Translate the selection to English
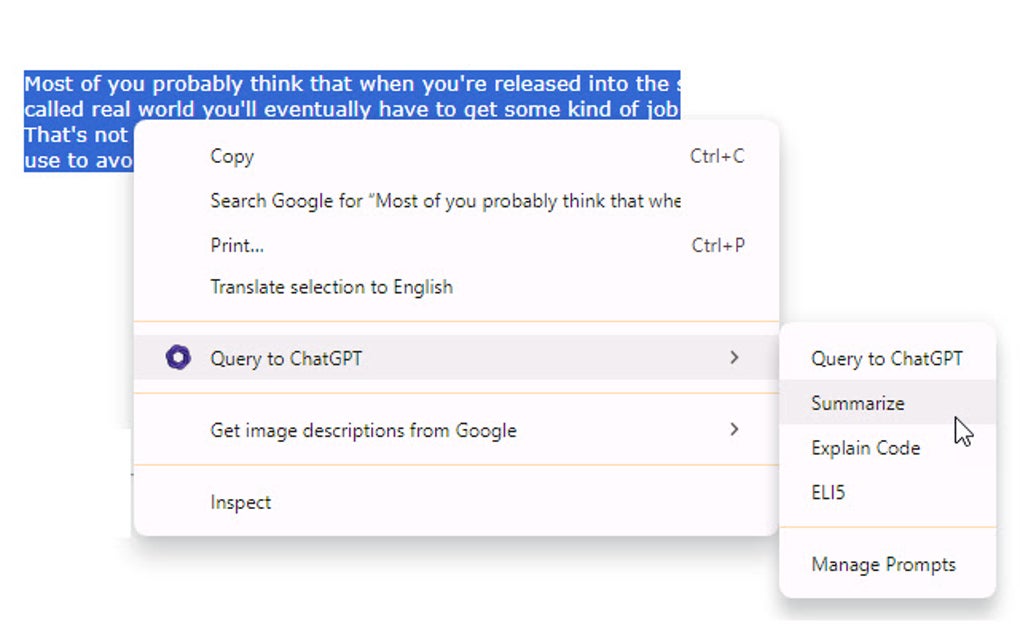Screen dimensions: 1020x638 (331, 287)
